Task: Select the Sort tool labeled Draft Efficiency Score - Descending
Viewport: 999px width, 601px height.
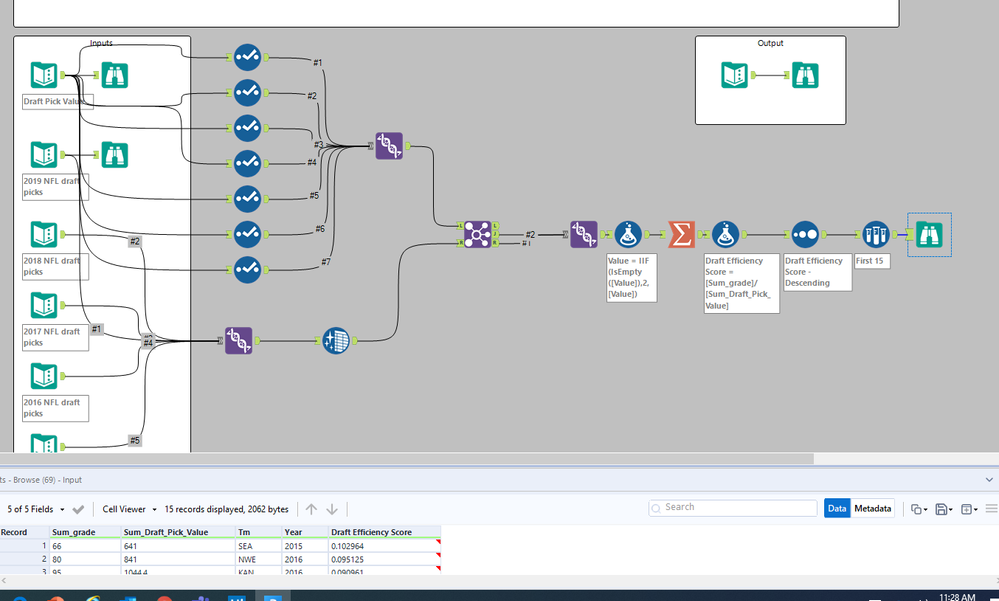Action: [804, 234]
